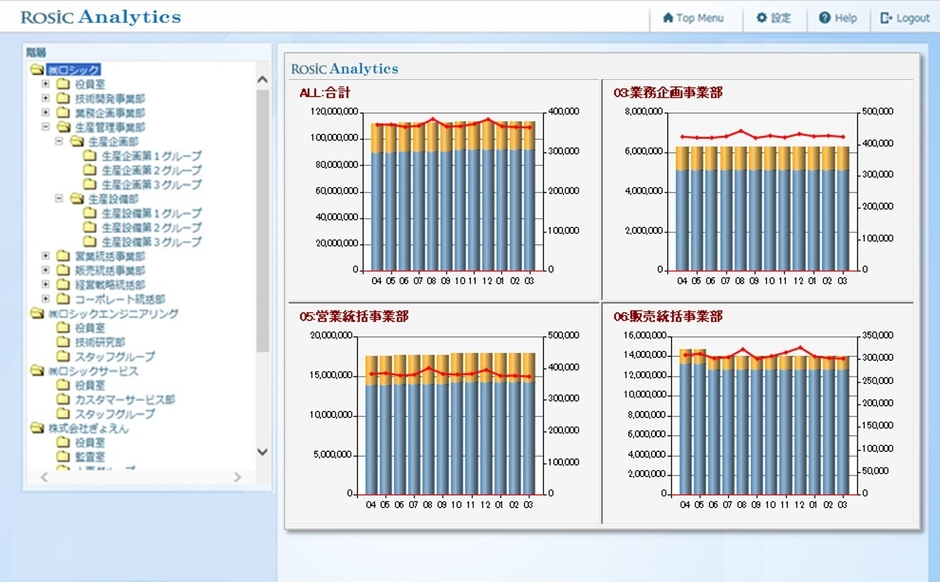This screenshot has width=940, height=582.
Task: Collapse the 生産管理事業部 tree node
Action: coord(46,128)
